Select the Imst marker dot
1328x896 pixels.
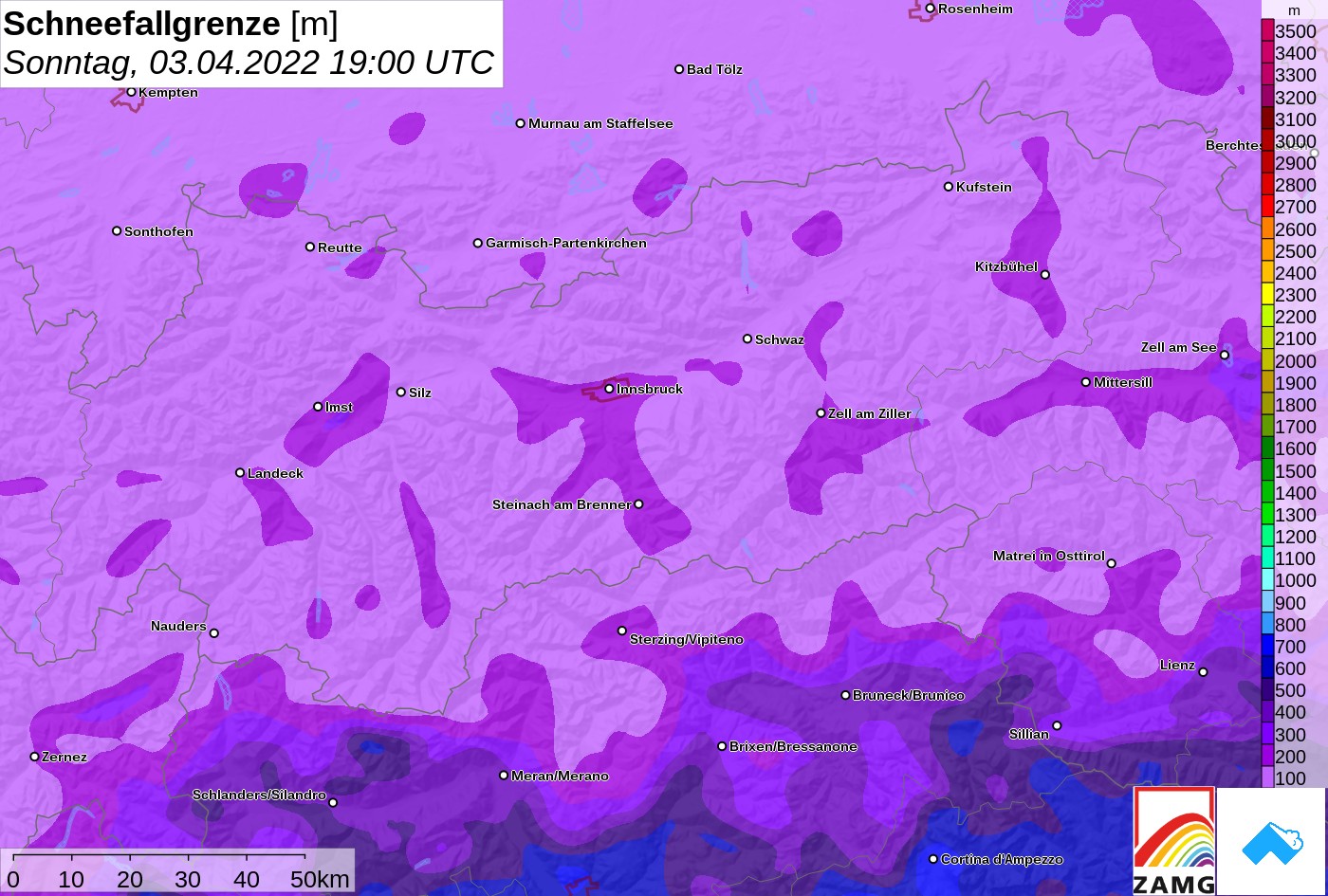click(x=318, y=407)
